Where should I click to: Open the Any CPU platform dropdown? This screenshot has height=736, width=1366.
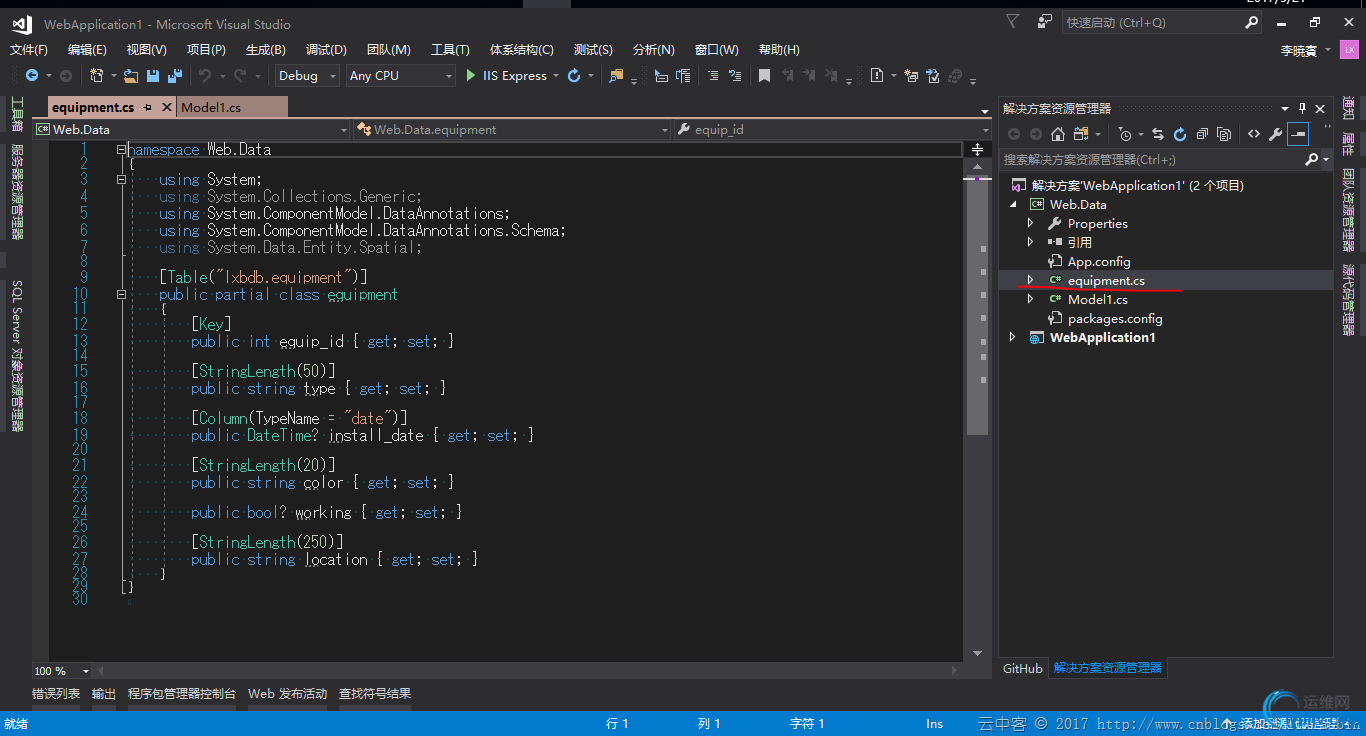click(x=400, y=76)
